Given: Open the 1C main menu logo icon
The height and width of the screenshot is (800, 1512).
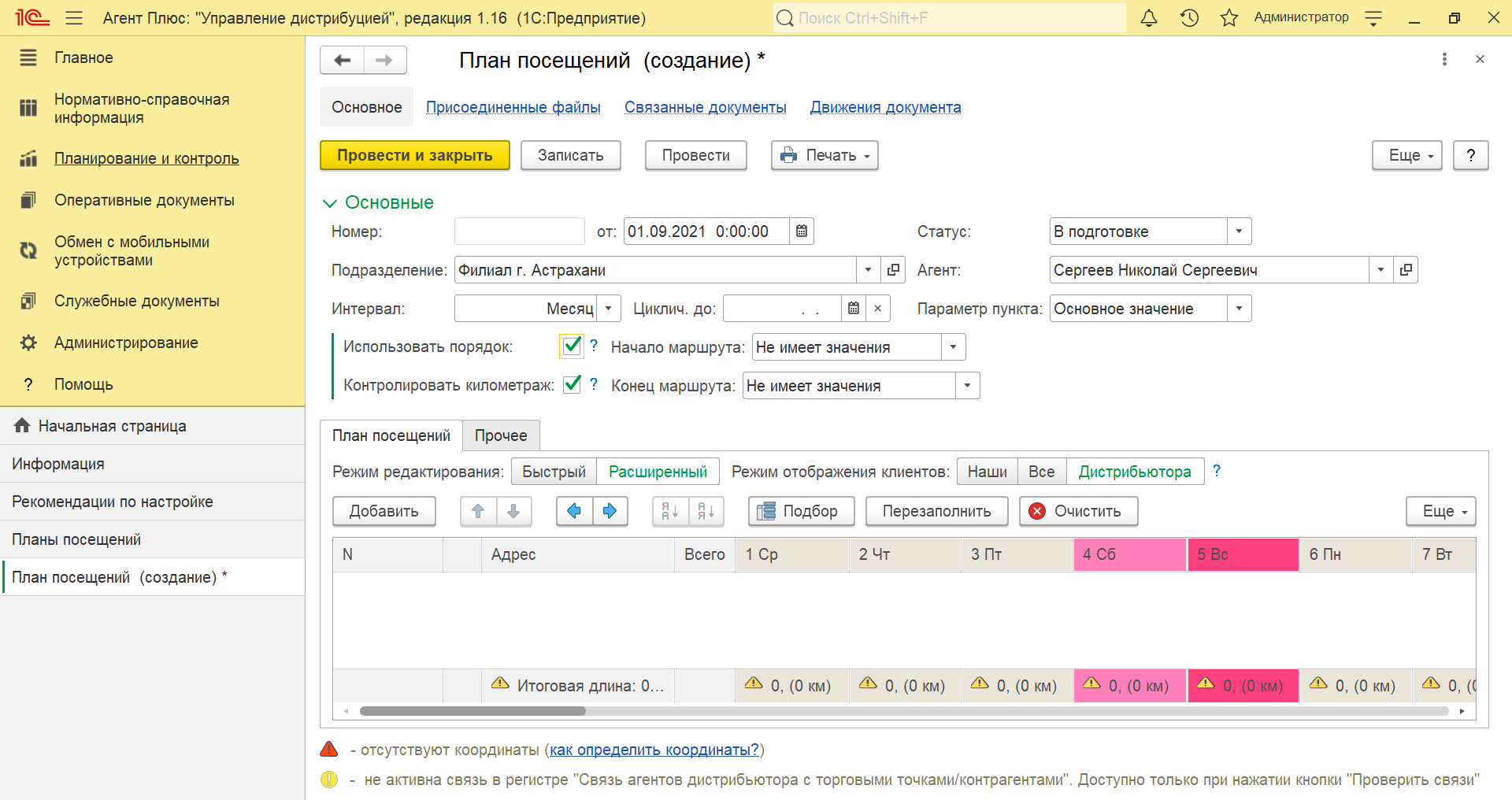Looking at the screenshot, I should pyautogui.click(x=32, y=17).
